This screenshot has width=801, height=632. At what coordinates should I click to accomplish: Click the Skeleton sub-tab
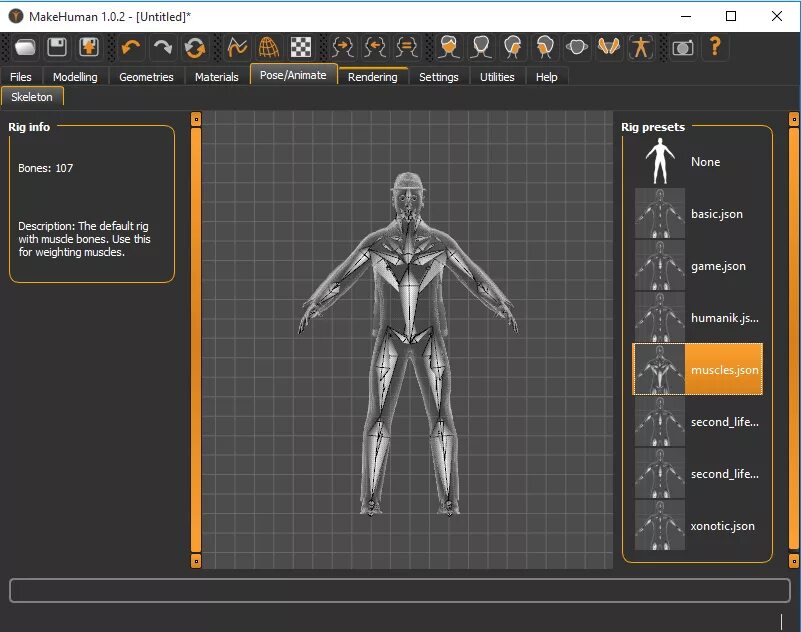click(32, 97)
